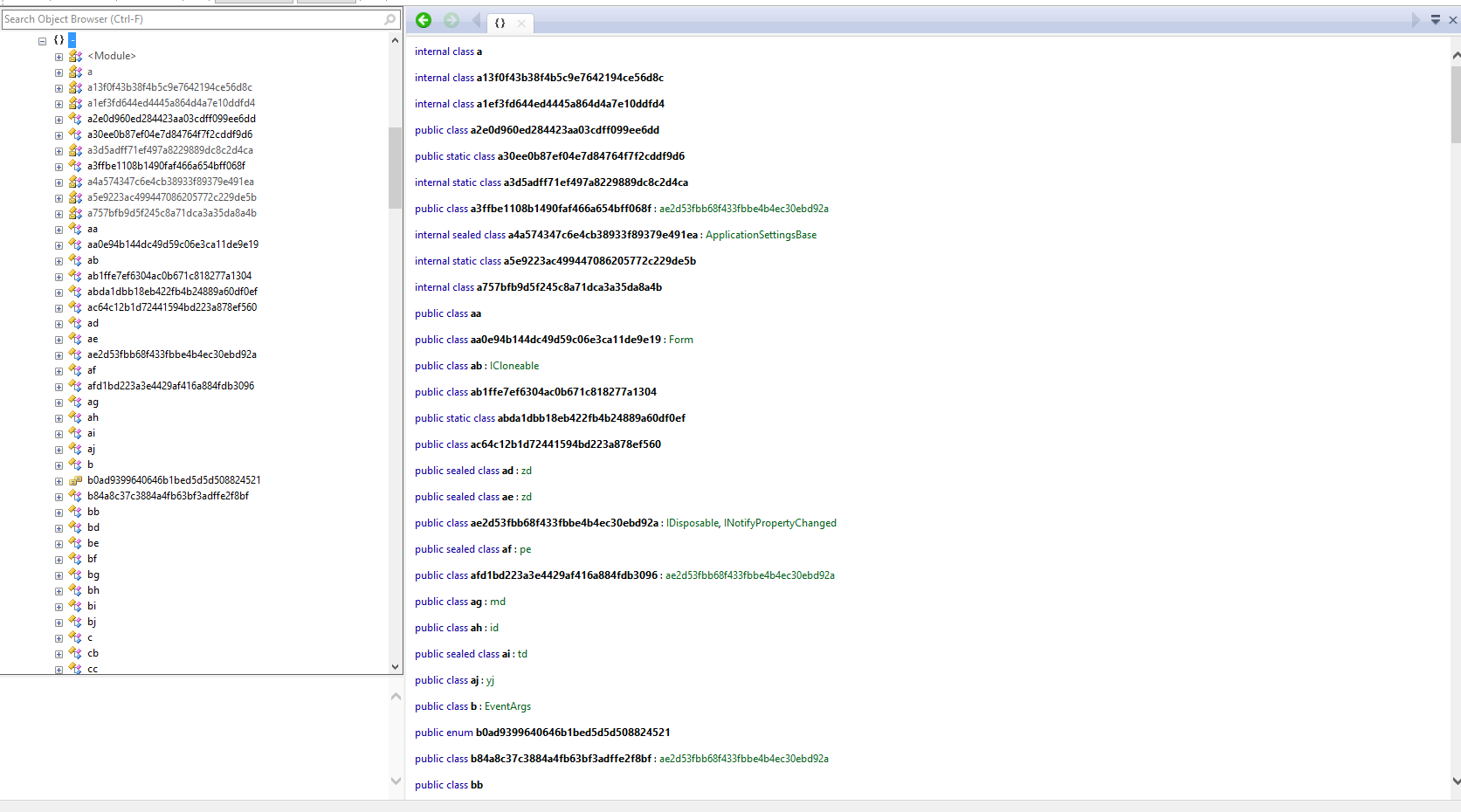Select the {} document tab
This screenshot has width=1461, height=812.
(500, 24)
